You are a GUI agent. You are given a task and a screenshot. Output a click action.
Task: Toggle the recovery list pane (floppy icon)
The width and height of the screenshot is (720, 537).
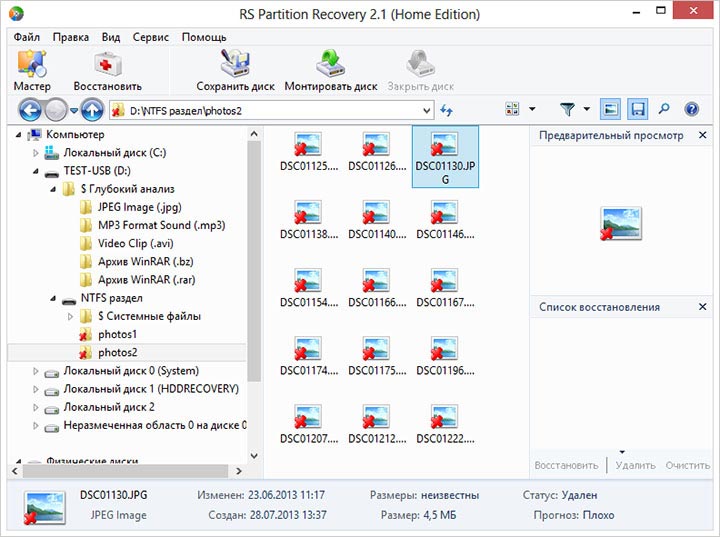(637, 109)
